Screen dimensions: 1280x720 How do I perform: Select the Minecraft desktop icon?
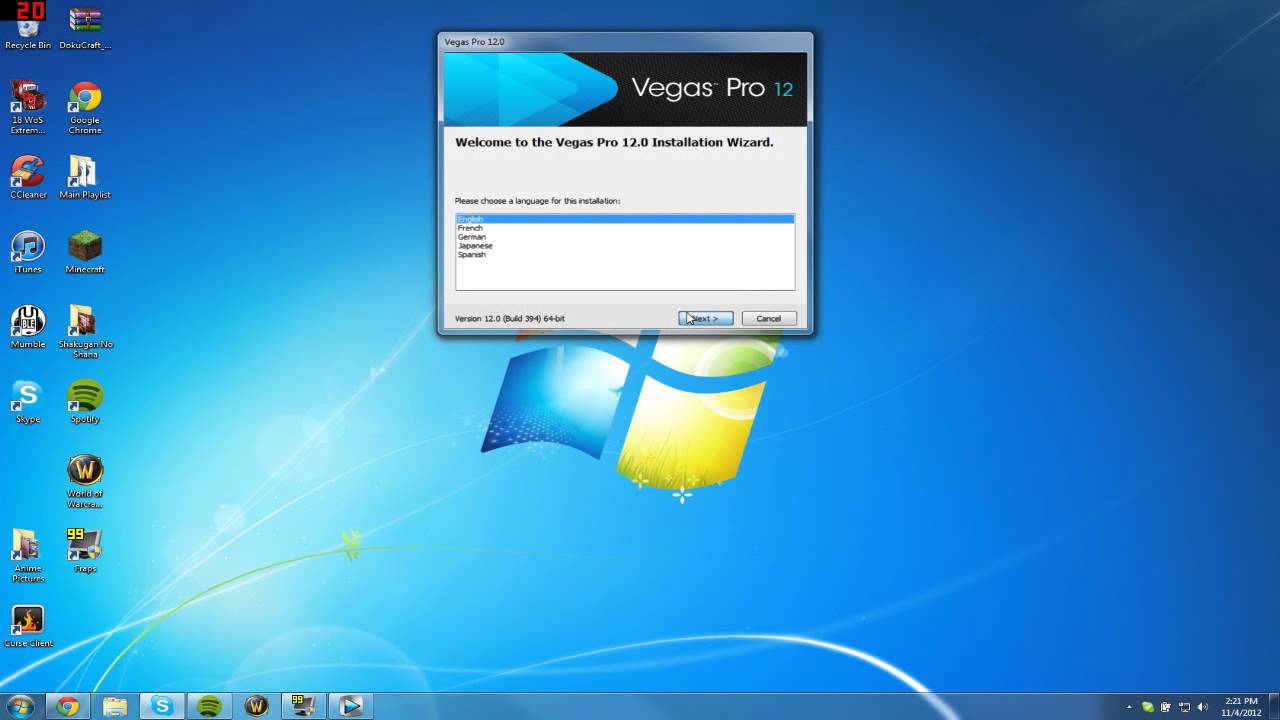[x=85, y=252]
